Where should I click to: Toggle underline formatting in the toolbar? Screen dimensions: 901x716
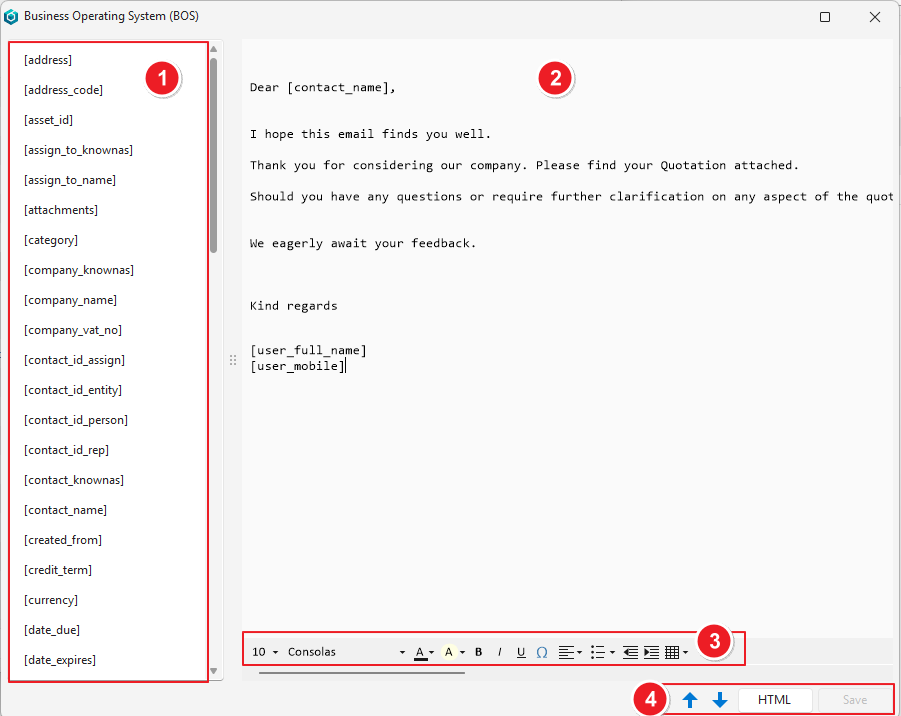521,652
